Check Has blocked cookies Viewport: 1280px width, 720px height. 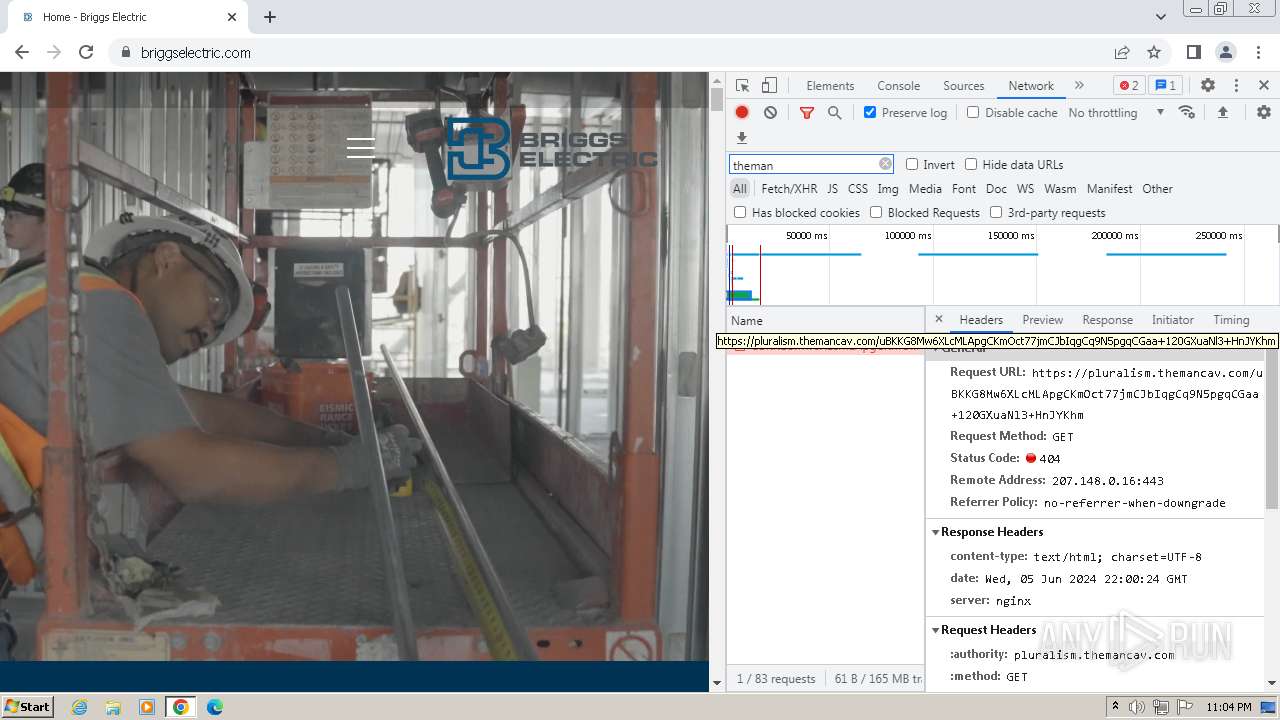coord(740,212)
